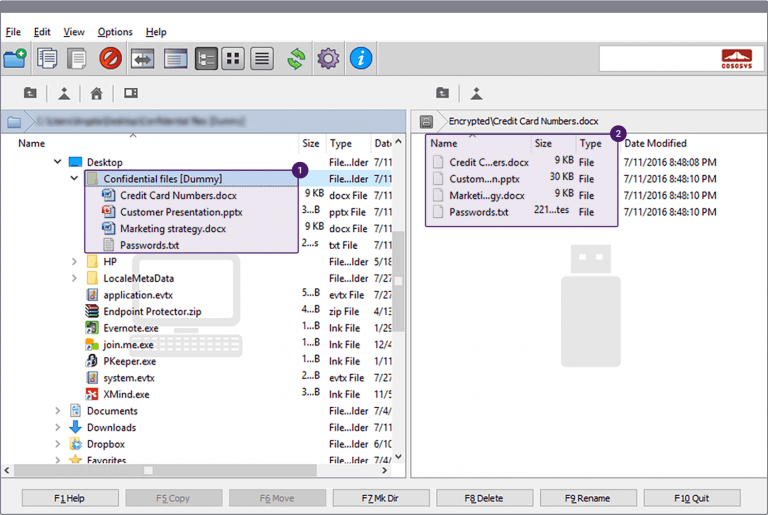This screenshot has height=515, width=768.
Task: Select the large icons grid view
Action: (233, 59)
